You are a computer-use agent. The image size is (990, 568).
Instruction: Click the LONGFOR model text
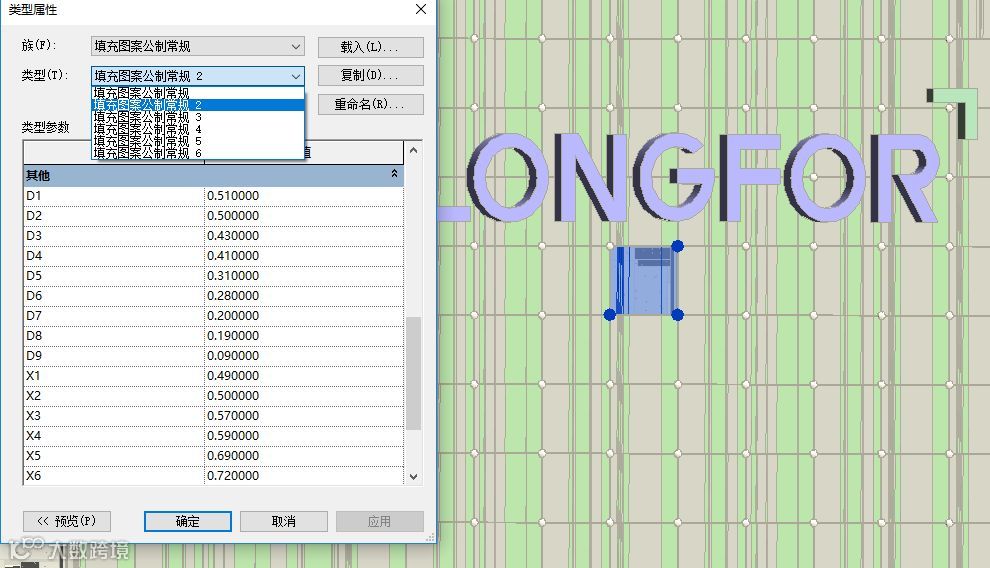pyautogui.click(x=688, y=177)
